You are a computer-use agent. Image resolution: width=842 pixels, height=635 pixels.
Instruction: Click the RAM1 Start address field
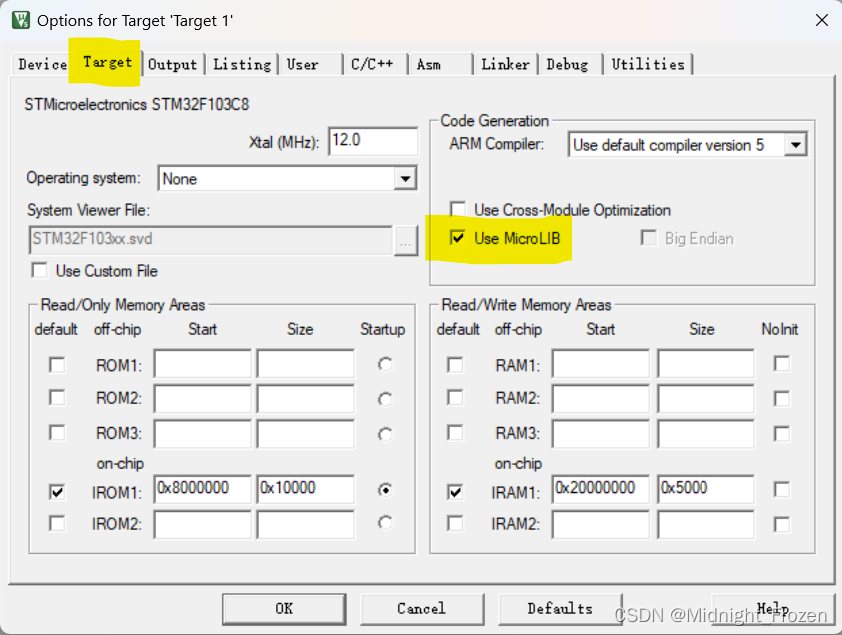(600, 364)
